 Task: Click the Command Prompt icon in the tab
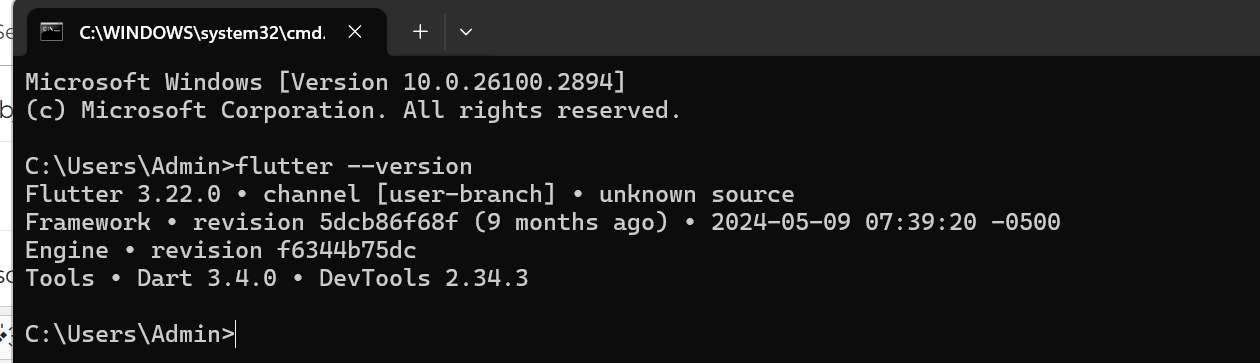tap(51, 32)
